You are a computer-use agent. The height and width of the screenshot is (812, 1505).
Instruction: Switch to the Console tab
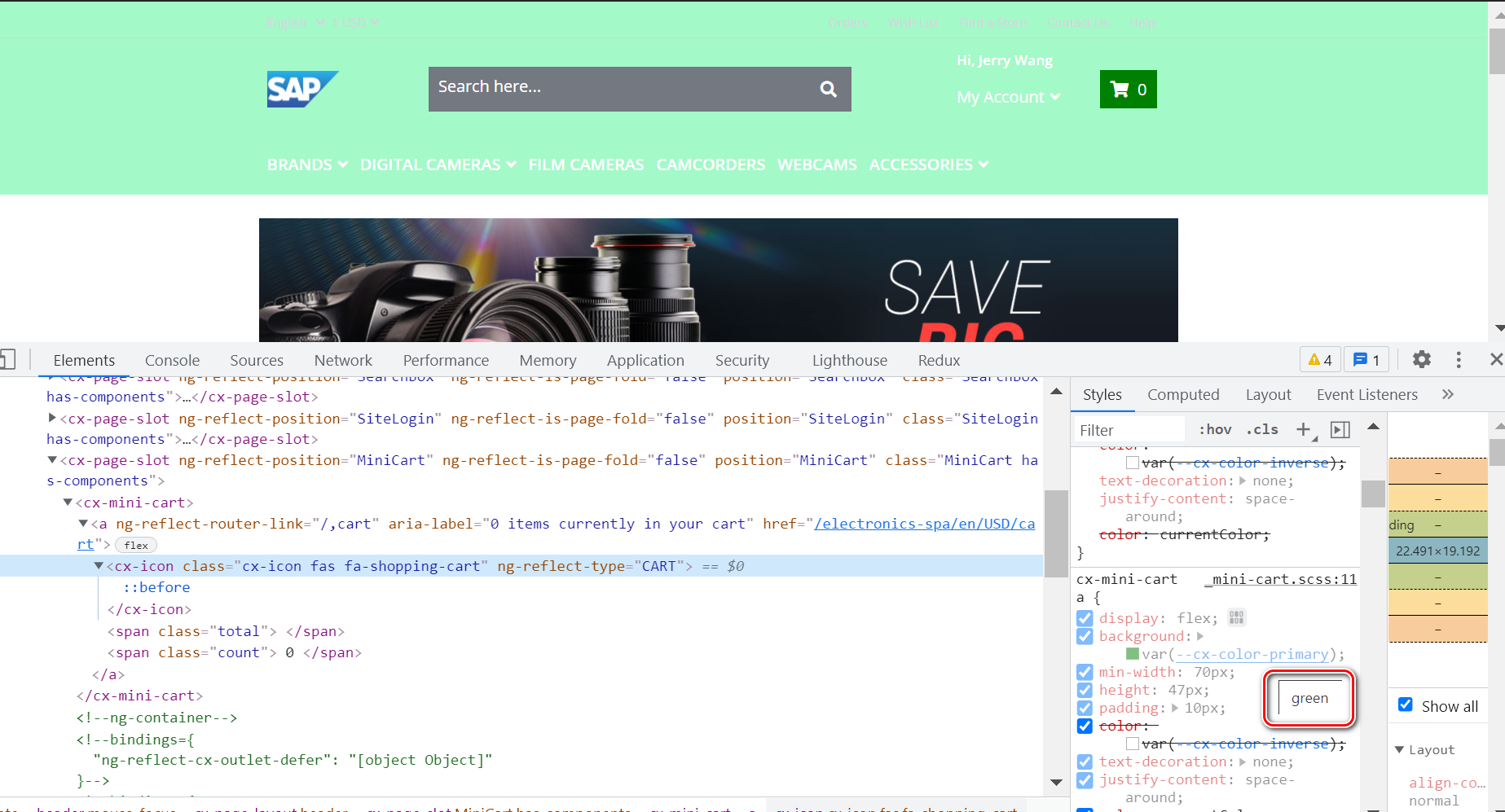(x=172, y=360)
